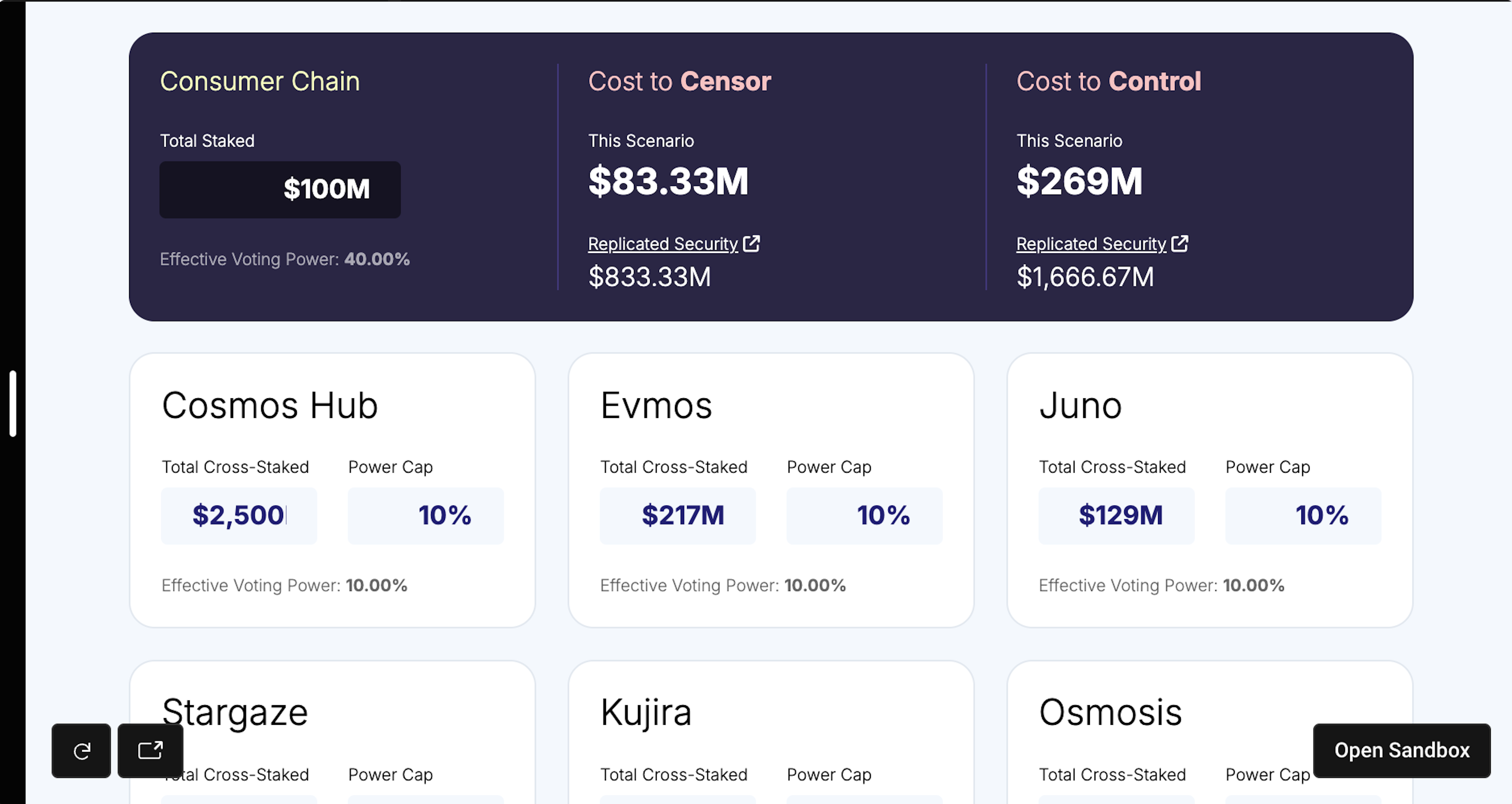Screen dimensions: 1512x804
Task: Open the Sandbox with Open Sandbox button
Action: 1402,750
